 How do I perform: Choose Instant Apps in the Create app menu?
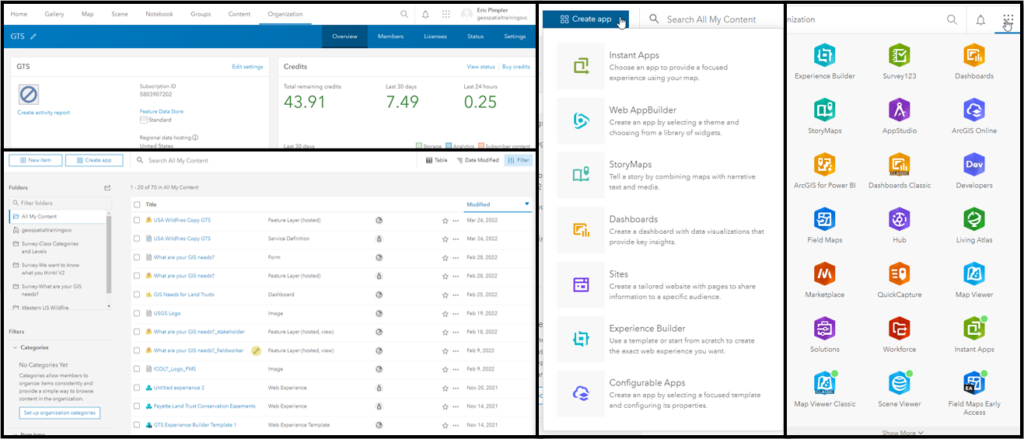[x=661, y=67]
